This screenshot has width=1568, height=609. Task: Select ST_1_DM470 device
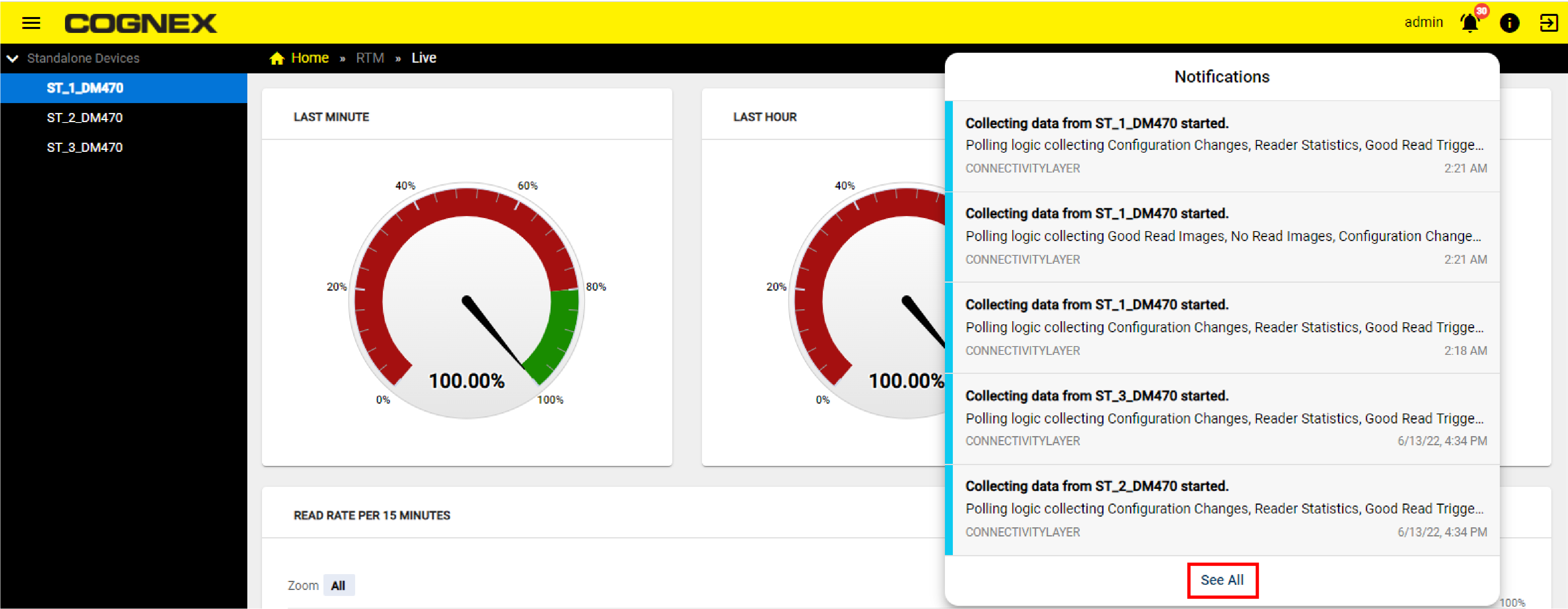pos(85,88)
